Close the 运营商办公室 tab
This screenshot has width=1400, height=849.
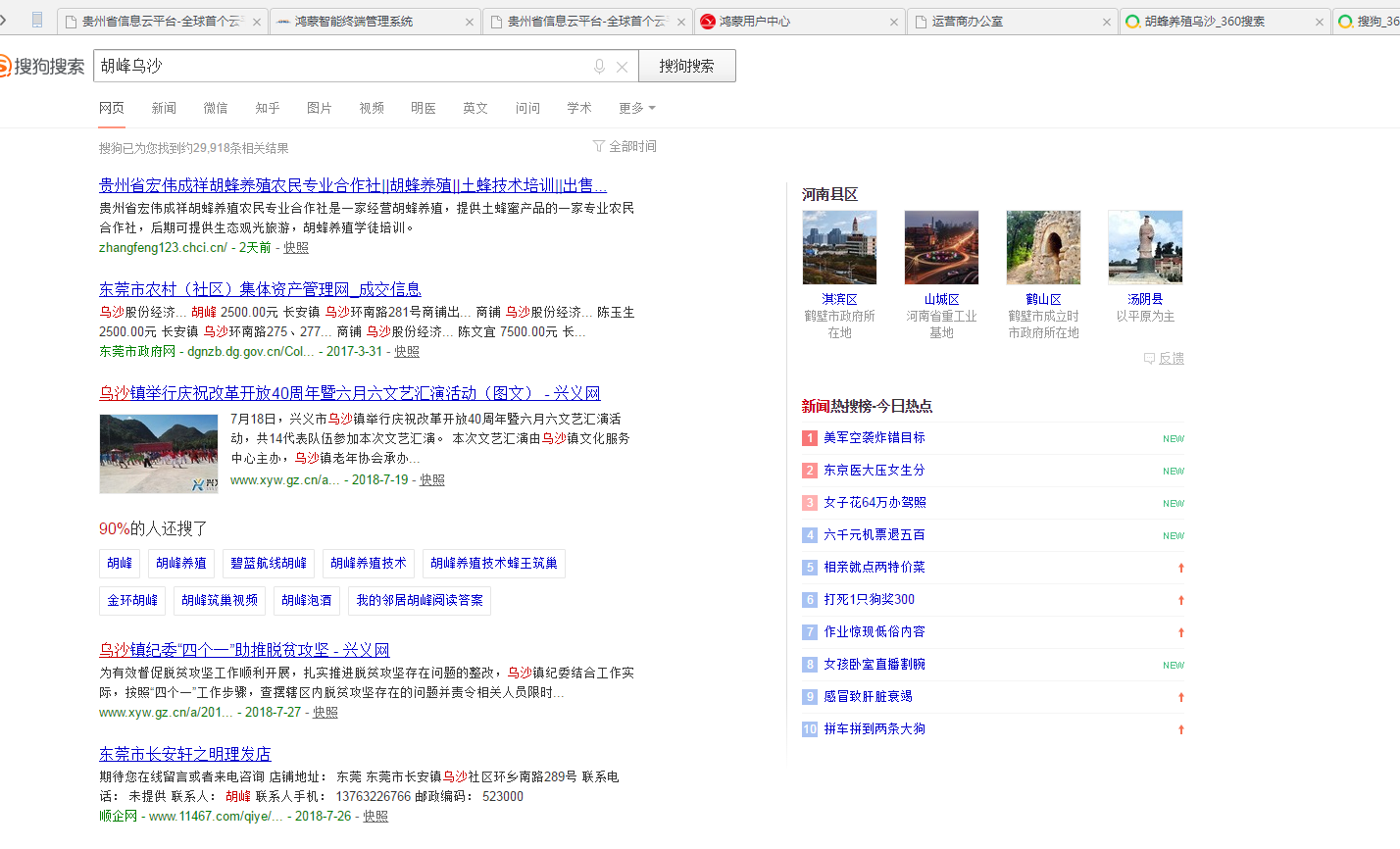coord(1106,22)
